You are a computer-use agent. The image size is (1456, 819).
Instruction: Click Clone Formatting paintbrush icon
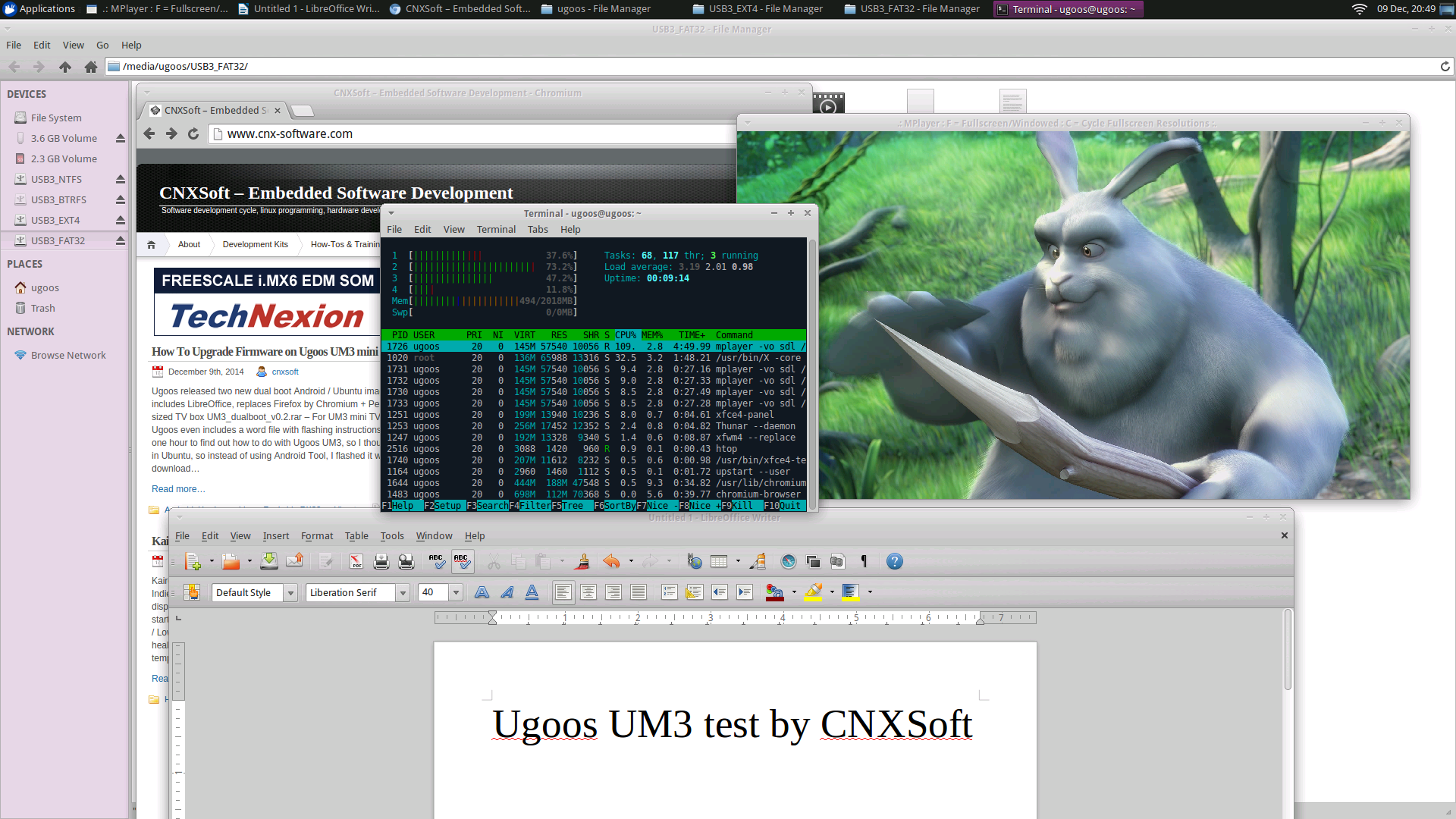(x=582, y=562)
